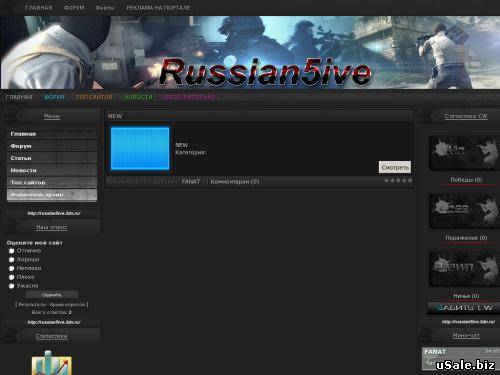500x375 pixels.
Task: Select the Хорошо poll option
Action: click(11, 259)
